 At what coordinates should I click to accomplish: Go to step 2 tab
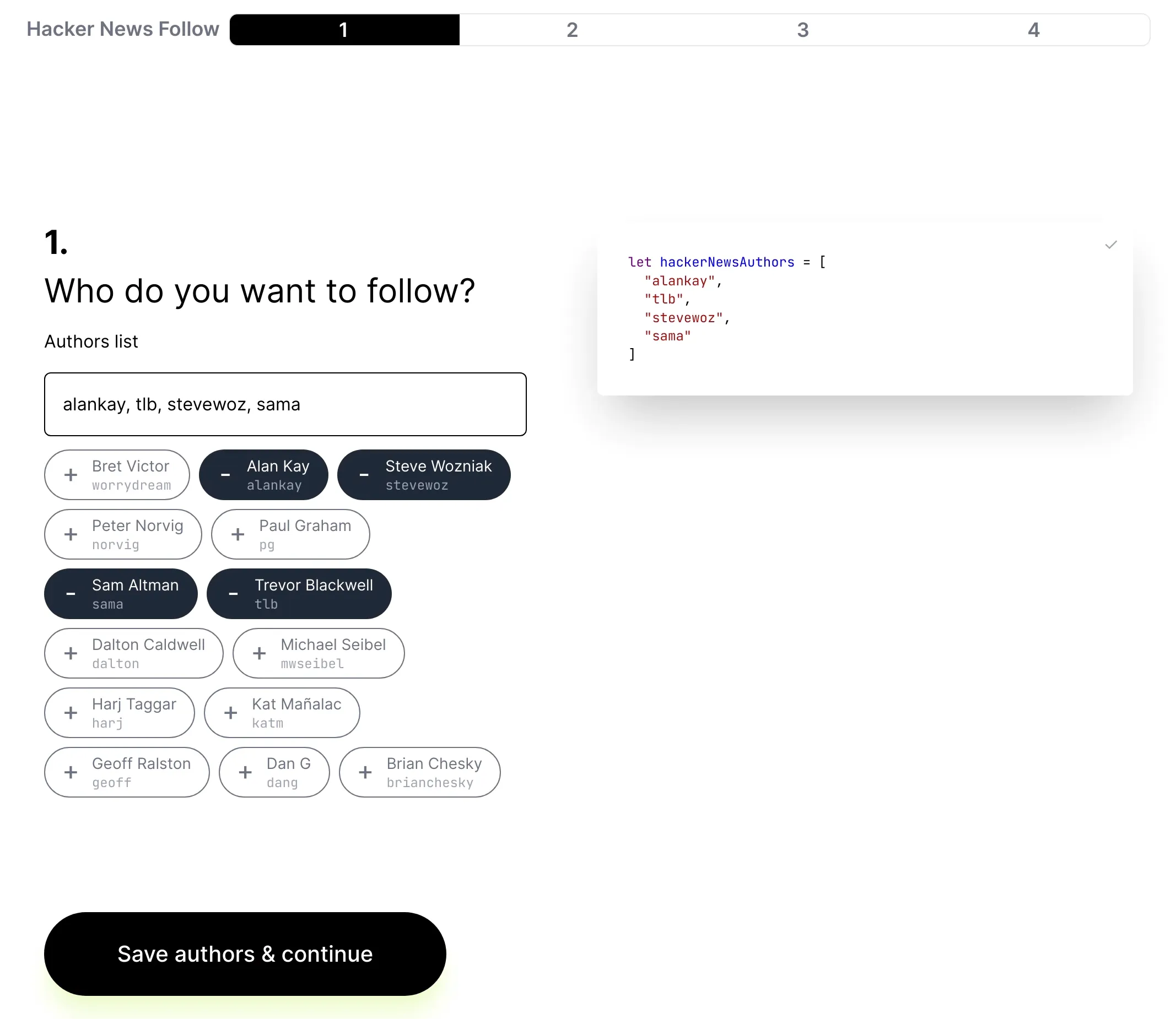(573, 30)
